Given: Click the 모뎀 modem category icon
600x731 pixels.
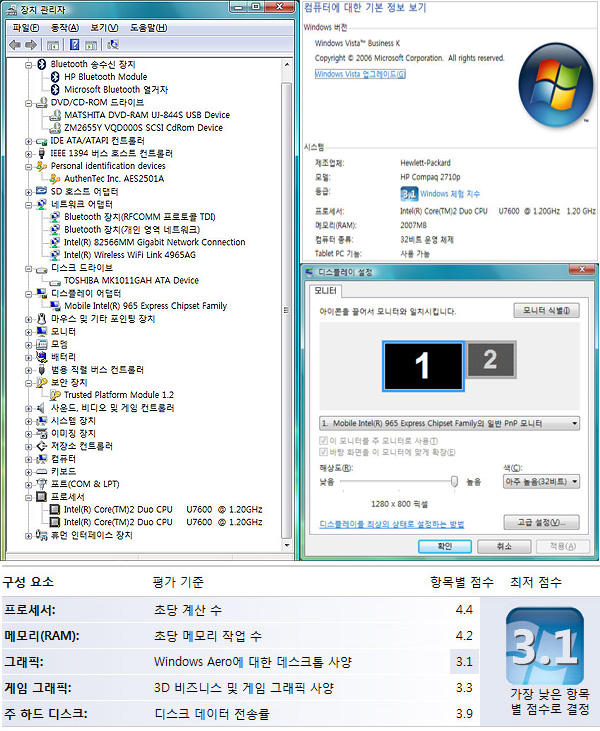Looking at the screenshot, I should (x=41, y=344).
